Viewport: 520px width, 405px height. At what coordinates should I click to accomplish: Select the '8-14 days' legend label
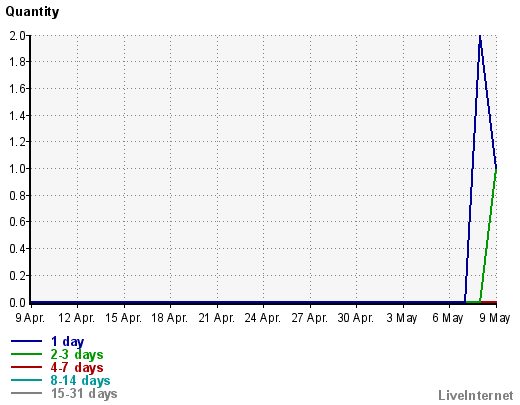click(80, 380)
